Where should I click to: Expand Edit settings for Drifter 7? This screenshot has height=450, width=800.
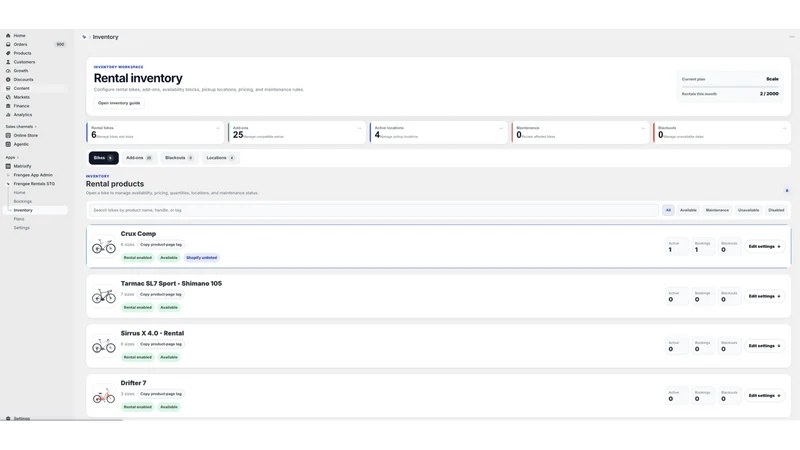pyautogui.click(x=764, y=395)
